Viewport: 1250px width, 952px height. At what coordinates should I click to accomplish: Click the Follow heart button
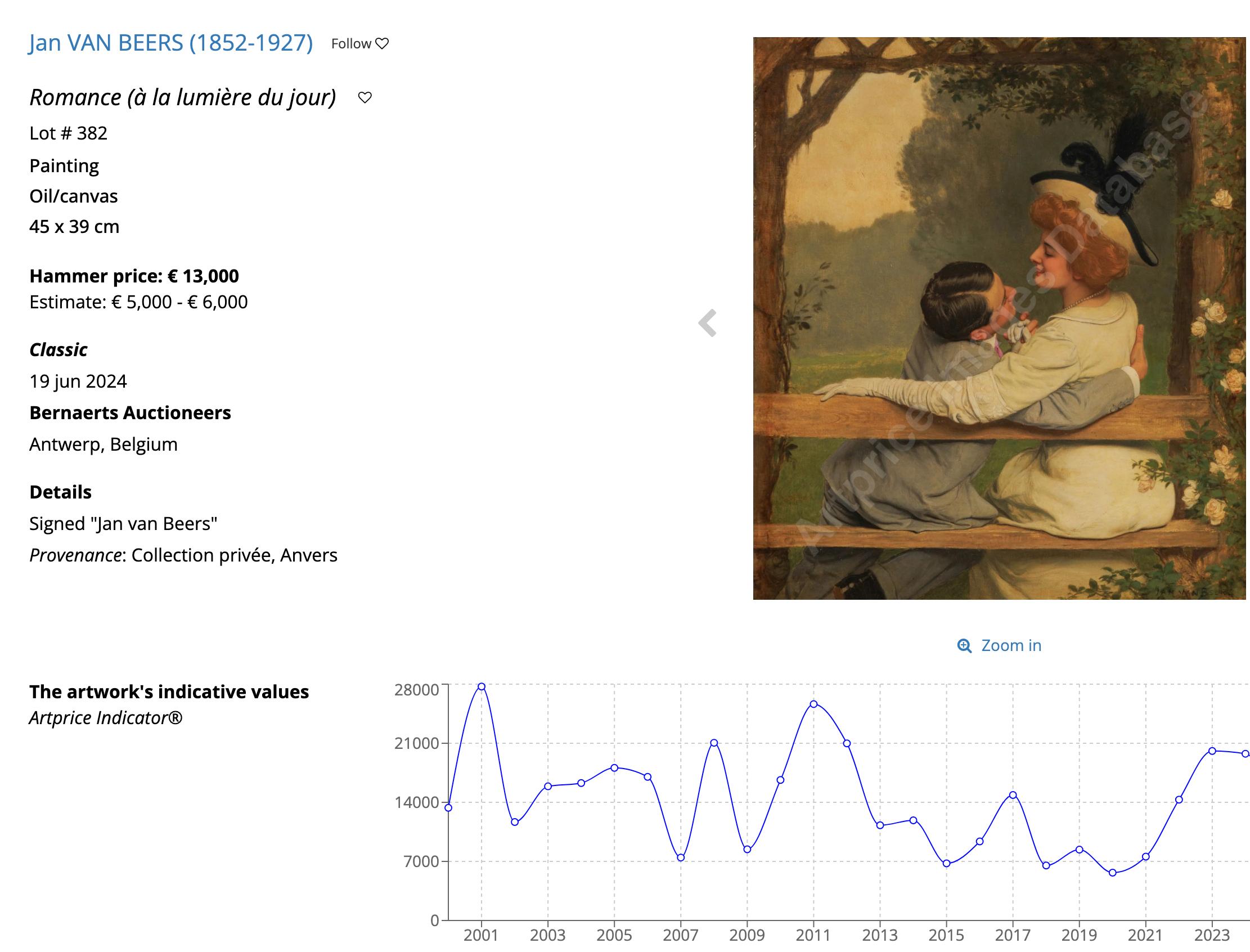click(360, 44)
